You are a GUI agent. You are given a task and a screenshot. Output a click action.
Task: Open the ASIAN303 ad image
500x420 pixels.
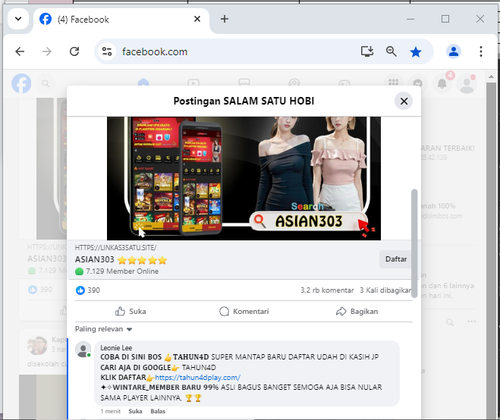244,178
